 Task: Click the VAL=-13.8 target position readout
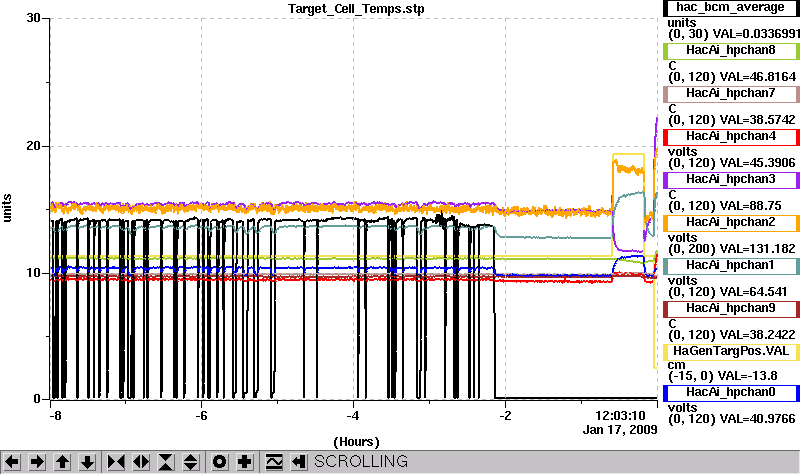tap(747, 376)
